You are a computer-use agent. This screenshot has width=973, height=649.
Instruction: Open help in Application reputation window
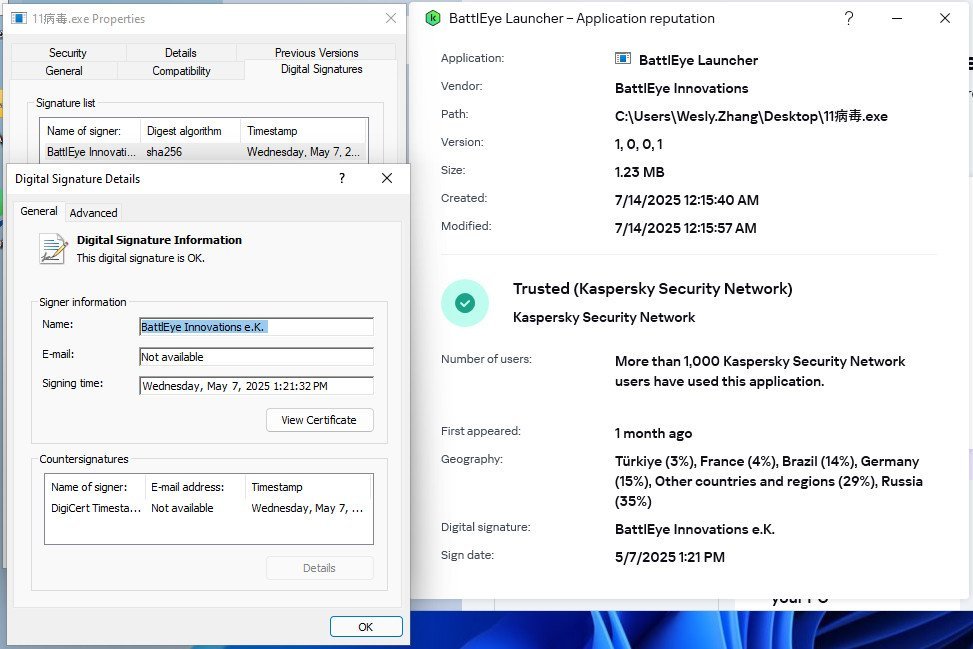pos(848,19)
